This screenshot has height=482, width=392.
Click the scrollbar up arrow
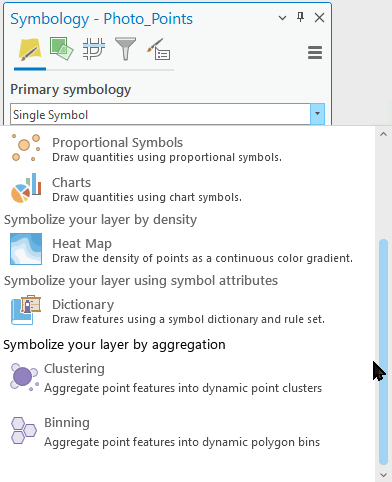tap(383, 134)
